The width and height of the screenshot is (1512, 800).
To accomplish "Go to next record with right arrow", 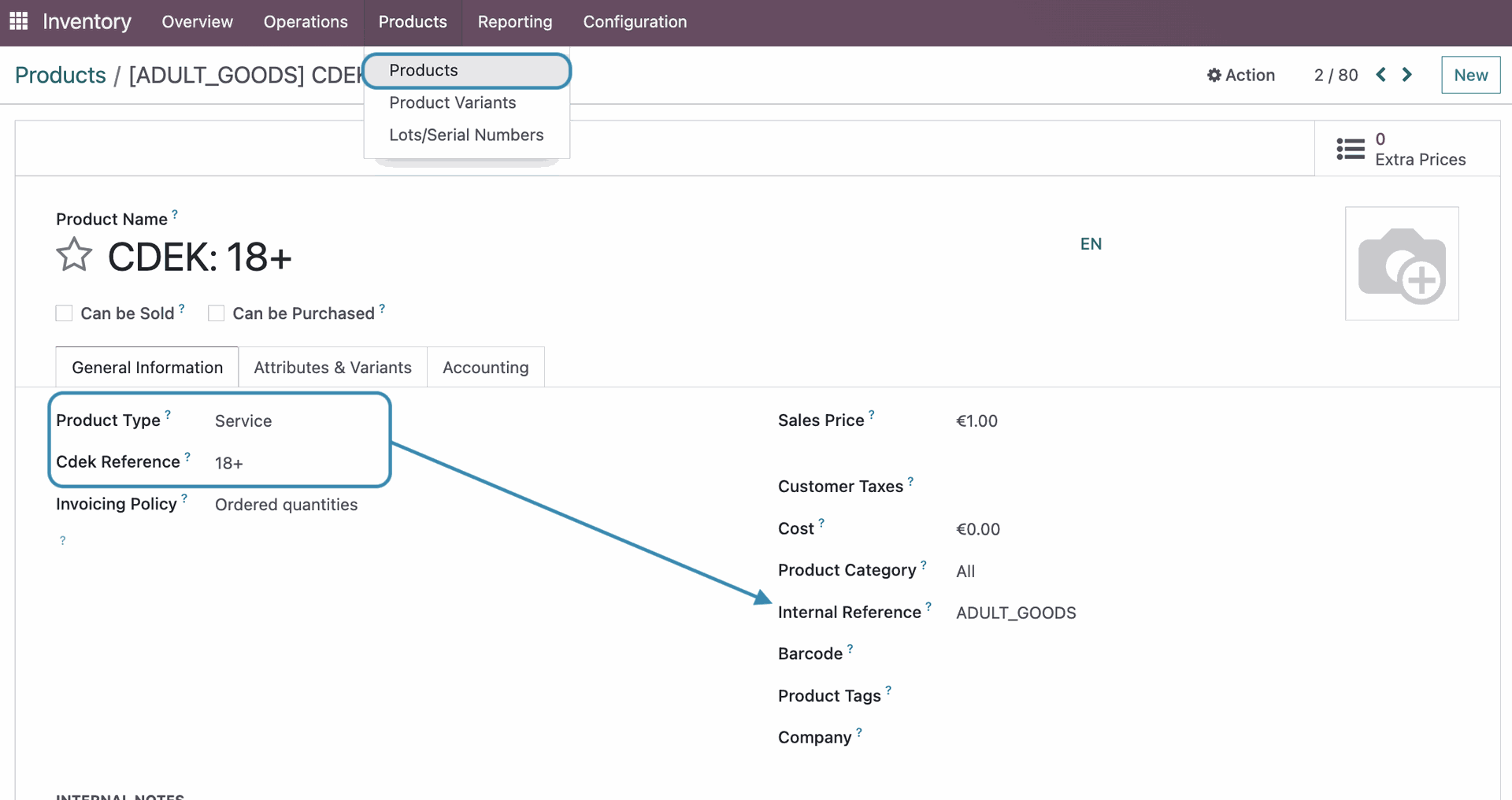I will (1407, 75).
